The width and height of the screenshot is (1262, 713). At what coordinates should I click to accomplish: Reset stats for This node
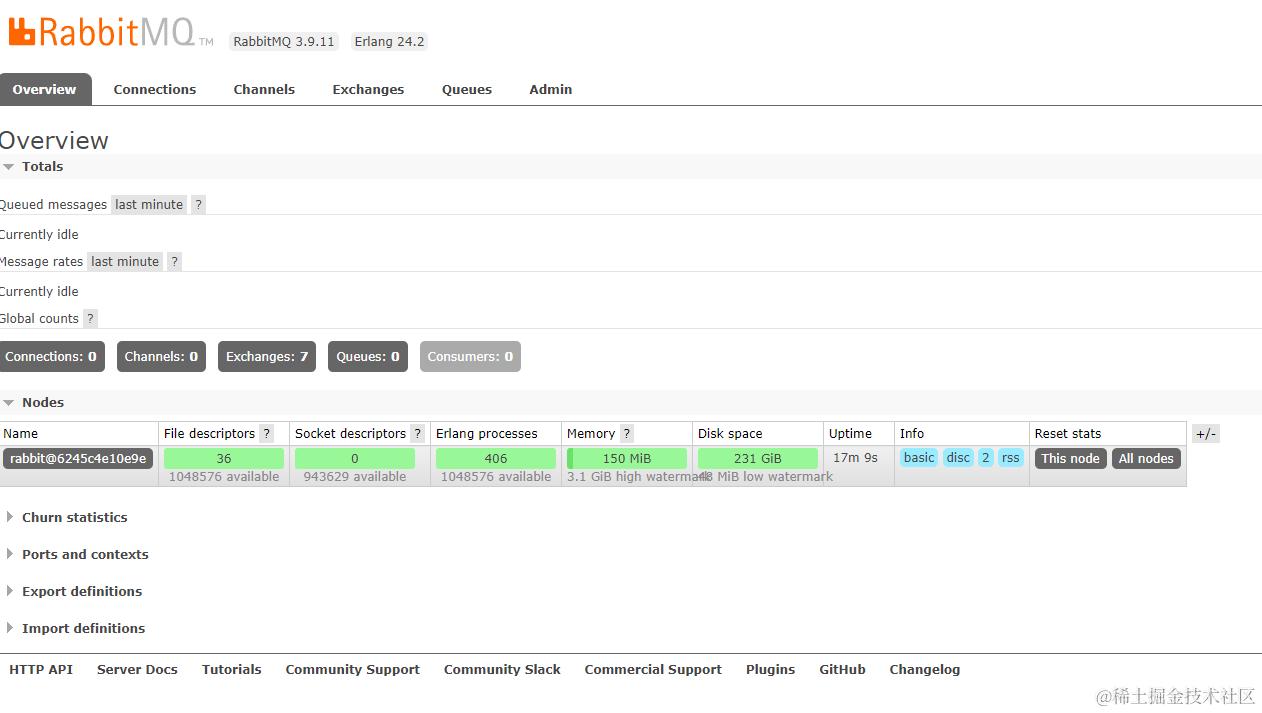click(x=1070, y=458)
